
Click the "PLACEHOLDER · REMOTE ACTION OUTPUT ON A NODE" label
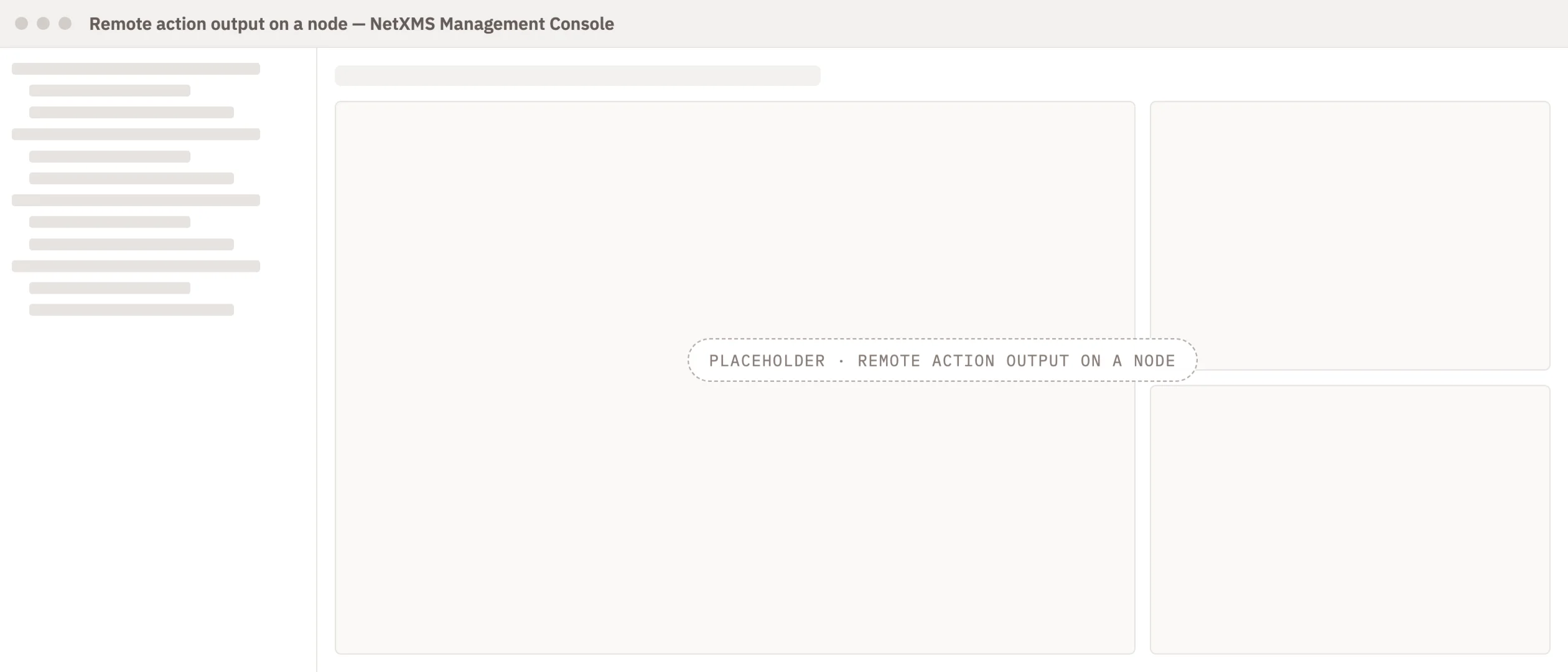pyautogui.click(x=942, y=360)
